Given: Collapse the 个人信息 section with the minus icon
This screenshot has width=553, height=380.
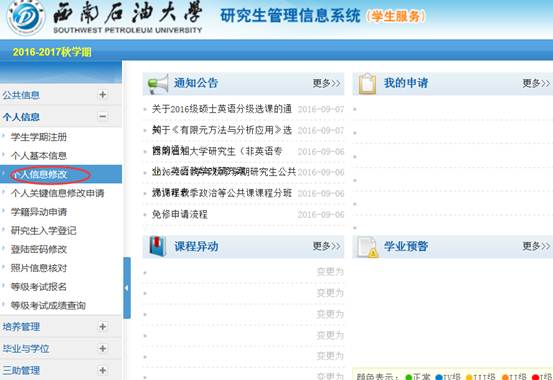Looking at the screenshot, I should point(103,116).
